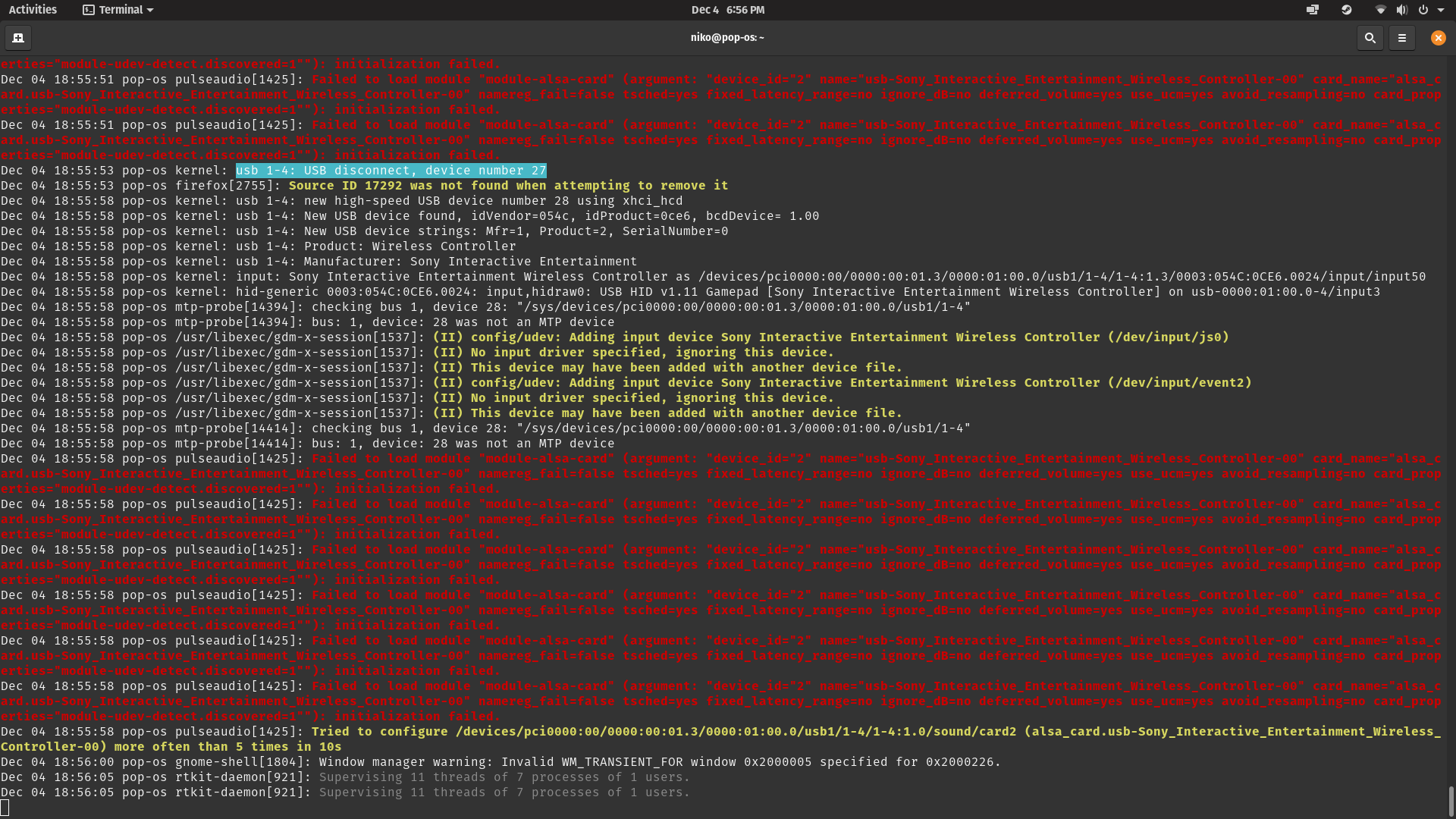1456x819 pixels.
Task: Click the Wi-Fi indicator icon
Action: tap(1379, 10)
